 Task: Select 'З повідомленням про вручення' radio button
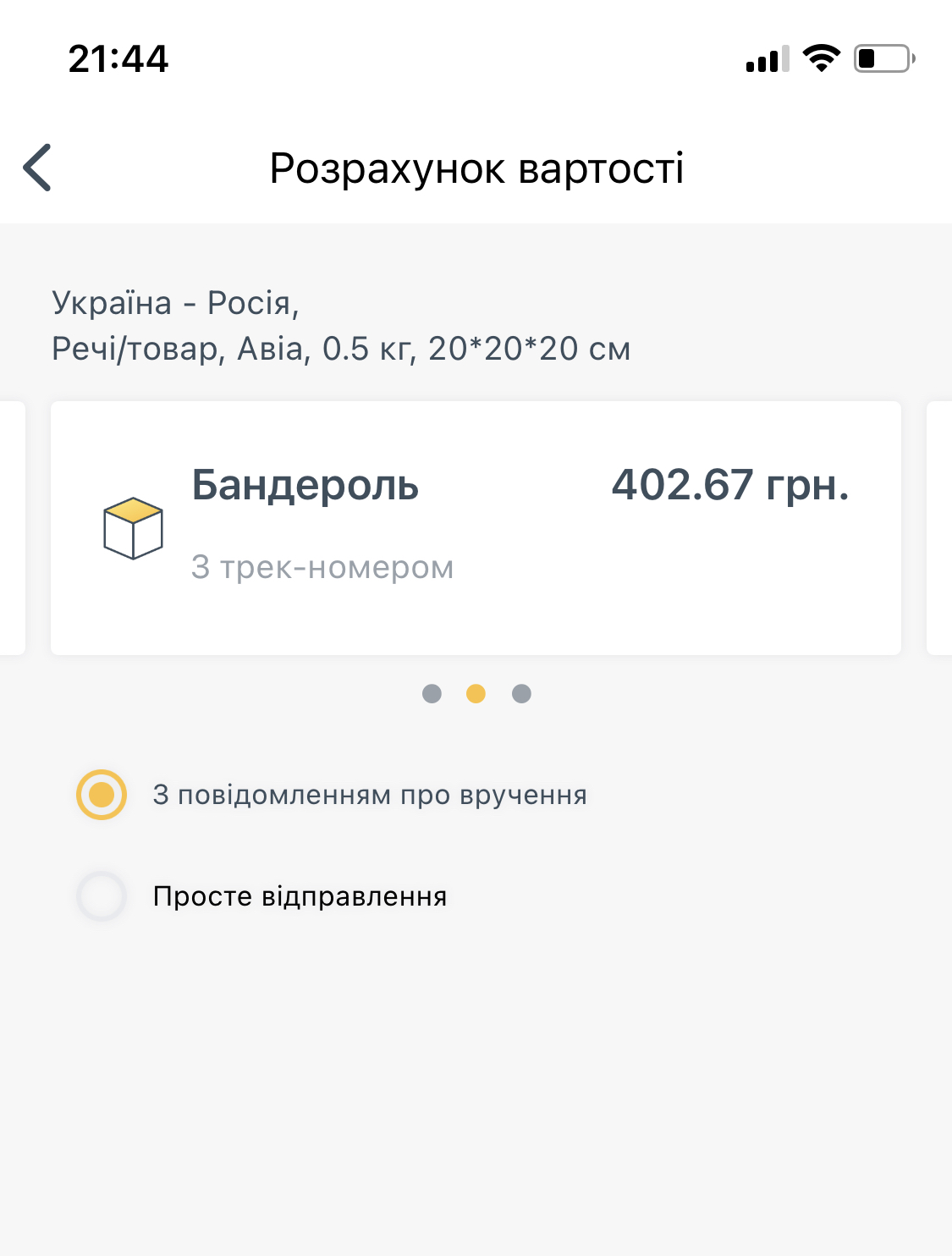(x=102, y=795)
